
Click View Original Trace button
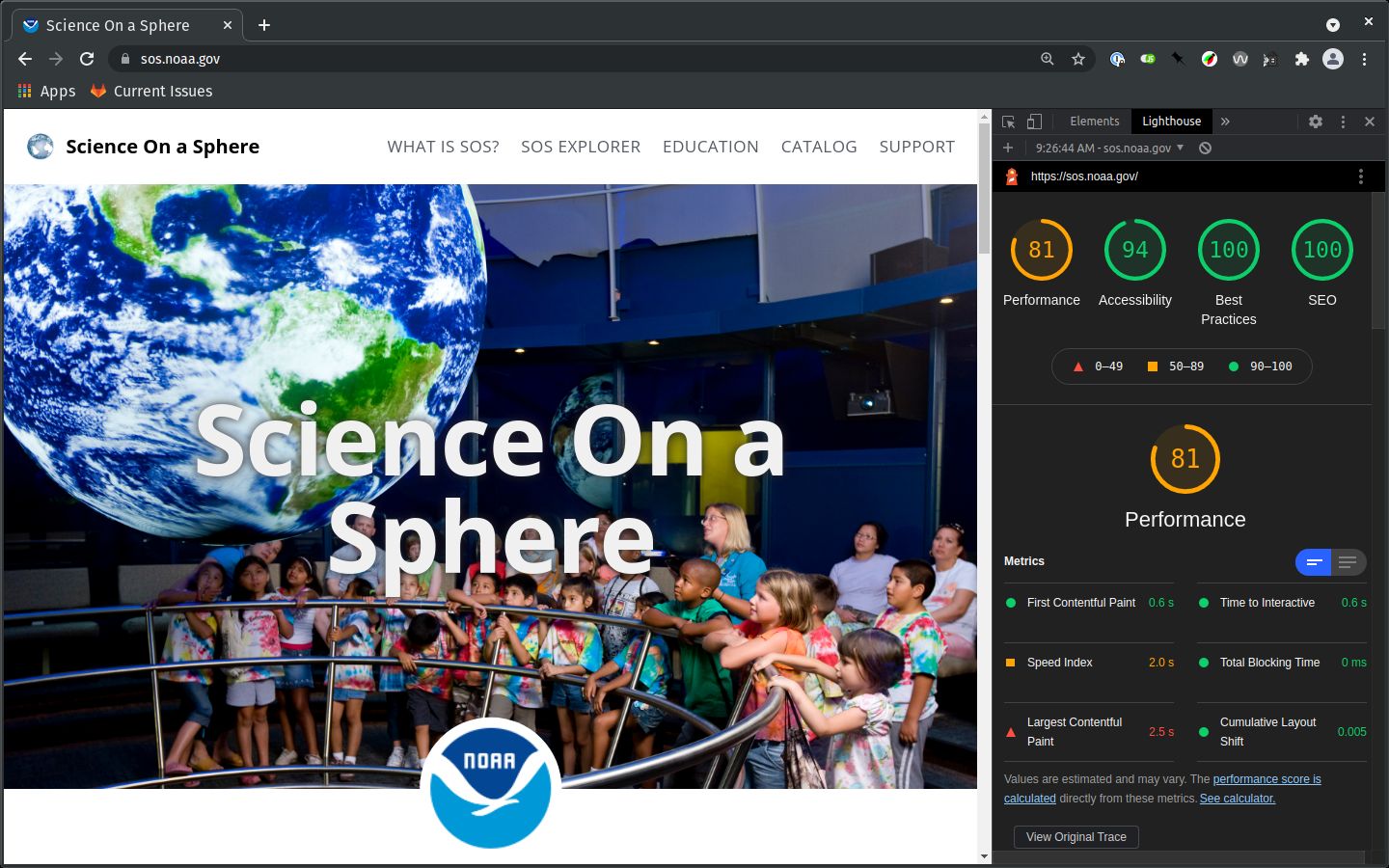tap(1076, 837)
